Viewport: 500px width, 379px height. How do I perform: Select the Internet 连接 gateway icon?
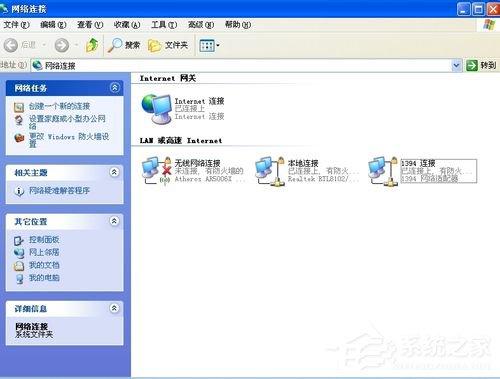156,109
